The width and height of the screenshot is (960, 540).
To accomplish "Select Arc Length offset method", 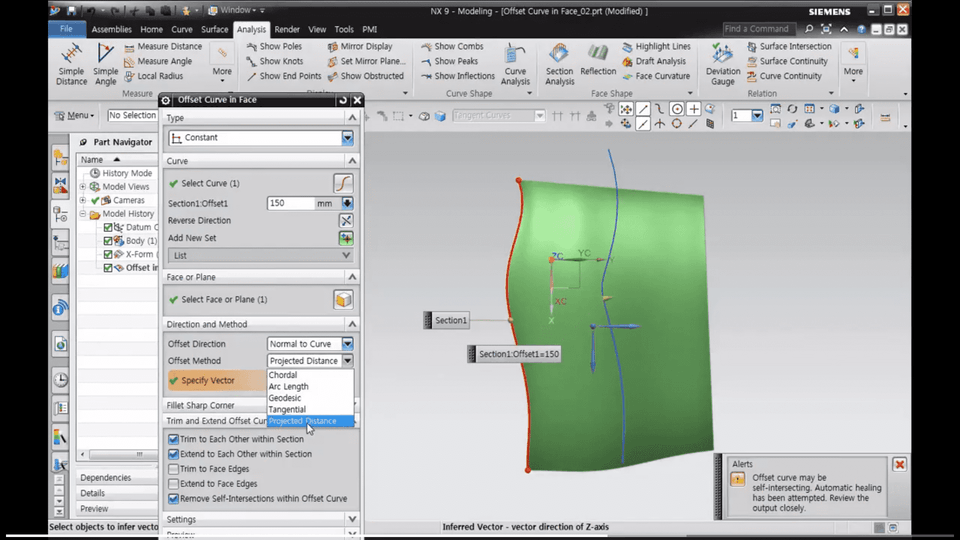I will pyautogui.click(x=310, y=386).
